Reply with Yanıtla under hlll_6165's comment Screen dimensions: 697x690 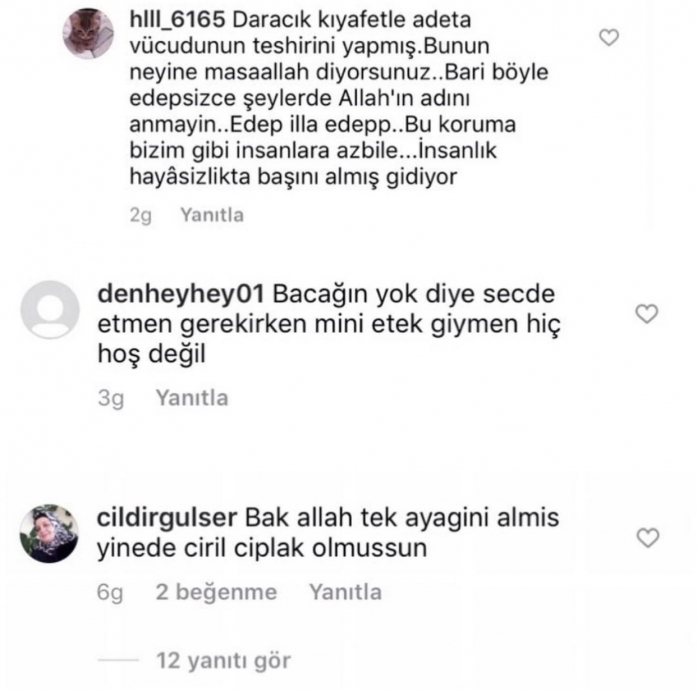click(x=212, y=215)
